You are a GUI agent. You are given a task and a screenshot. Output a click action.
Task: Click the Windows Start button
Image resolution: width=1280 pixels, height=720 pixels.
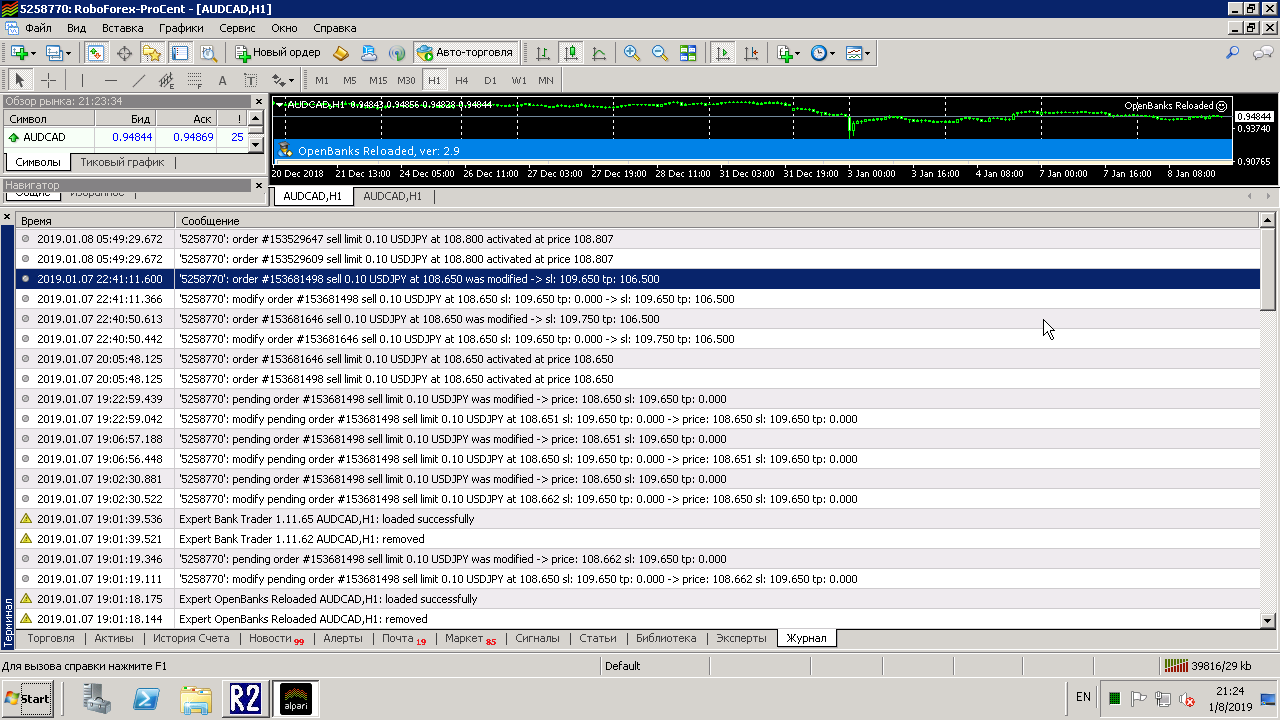tap(26, 699)
